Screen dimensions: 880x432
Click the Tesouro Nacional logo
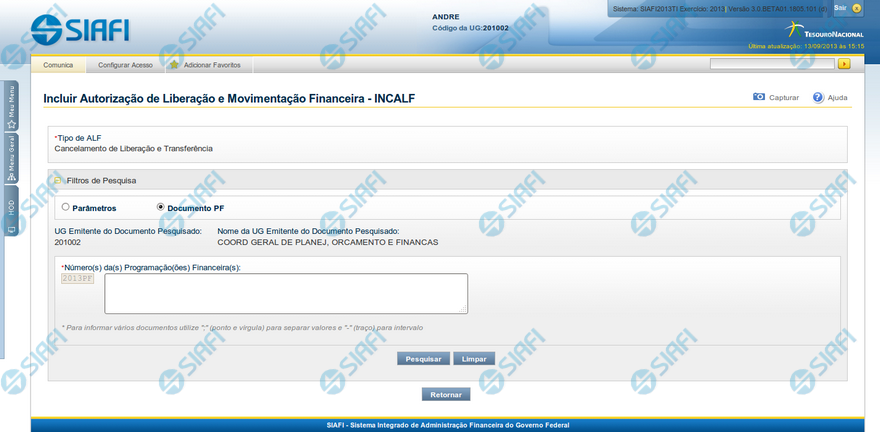[818, 29]
